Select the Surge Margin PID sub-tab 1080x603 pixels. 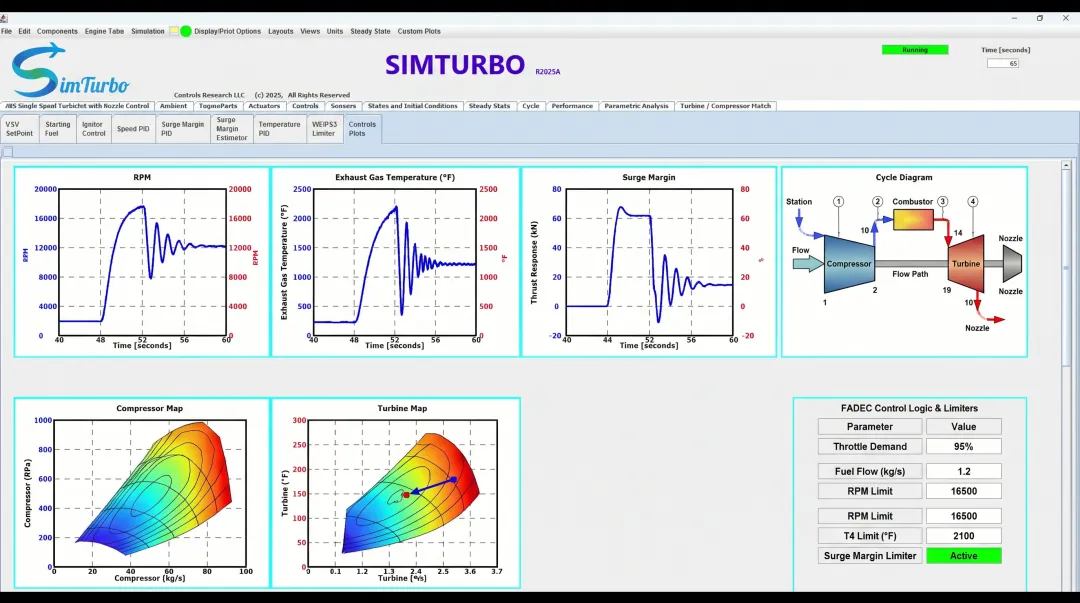click(x=183, y=129)
